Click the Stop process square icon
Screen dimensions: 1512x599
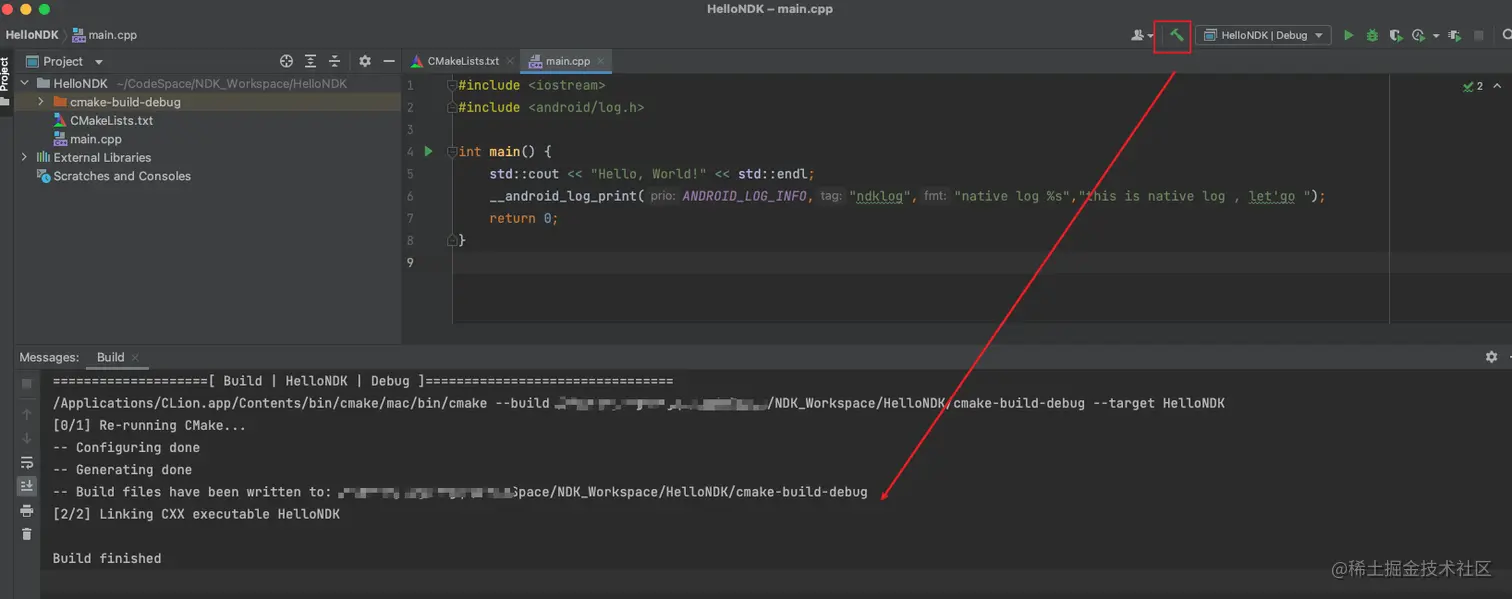pyautogui.click(x=1479, y=35)
